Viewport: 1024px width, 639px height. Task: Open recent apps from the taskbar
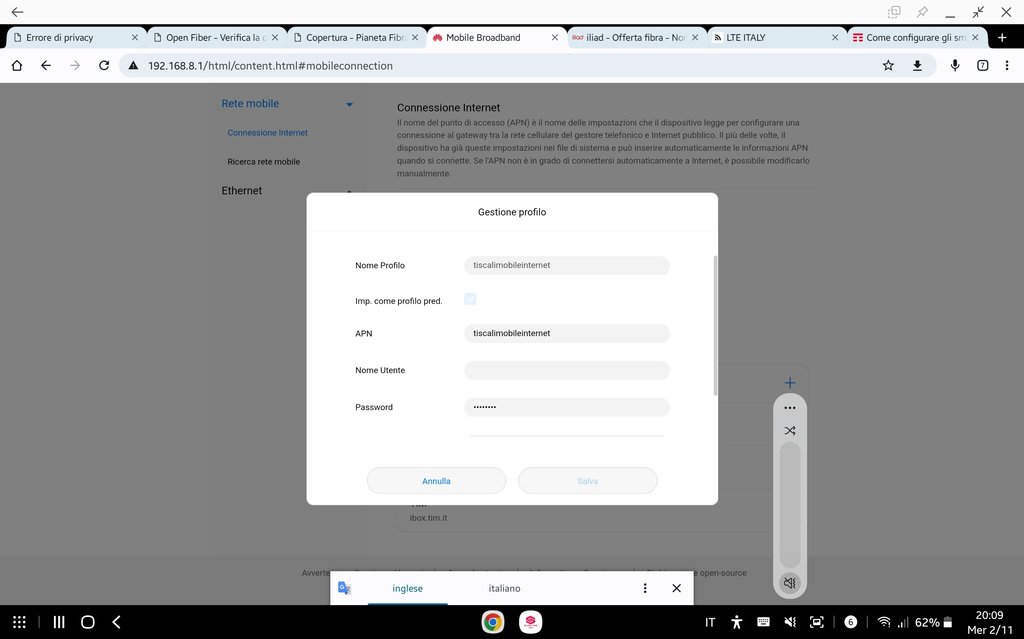59,622
